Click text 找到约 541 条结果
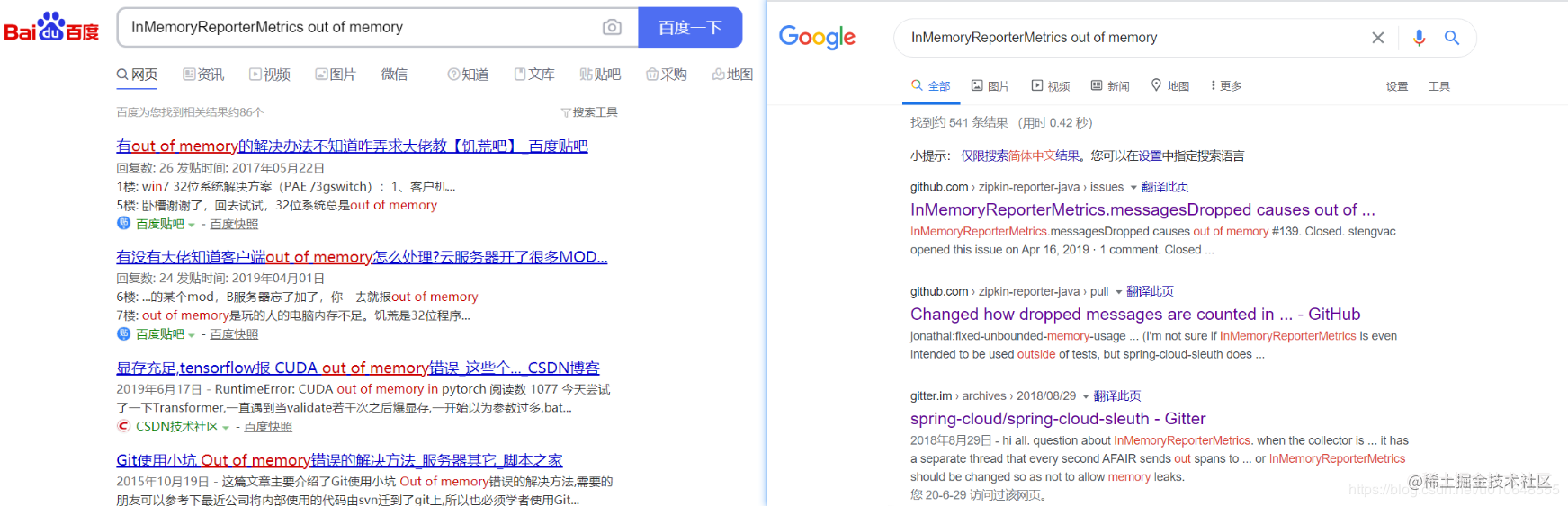The height and width of the screenshot is (506, 1568). point(959,122)
